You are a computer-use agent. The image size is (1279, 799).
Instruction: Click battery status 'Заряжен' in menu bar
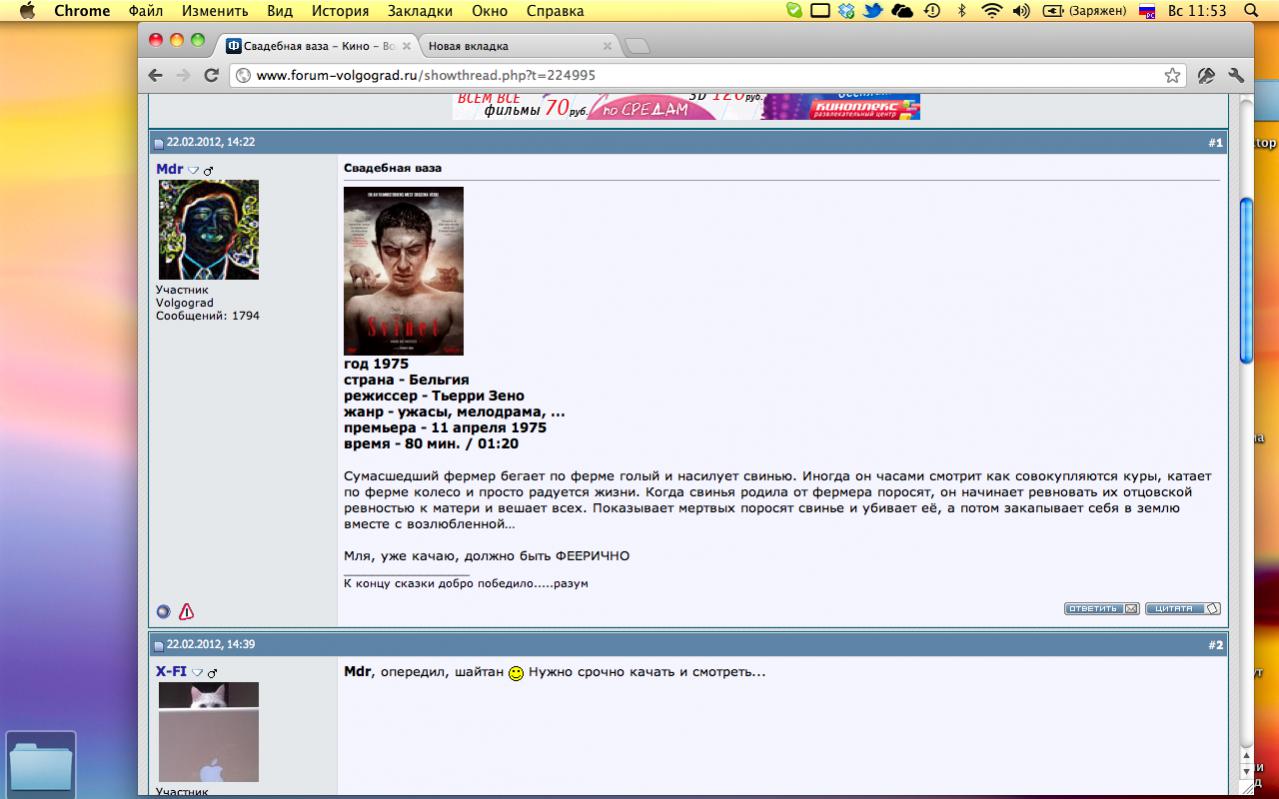click(1085, 11)
